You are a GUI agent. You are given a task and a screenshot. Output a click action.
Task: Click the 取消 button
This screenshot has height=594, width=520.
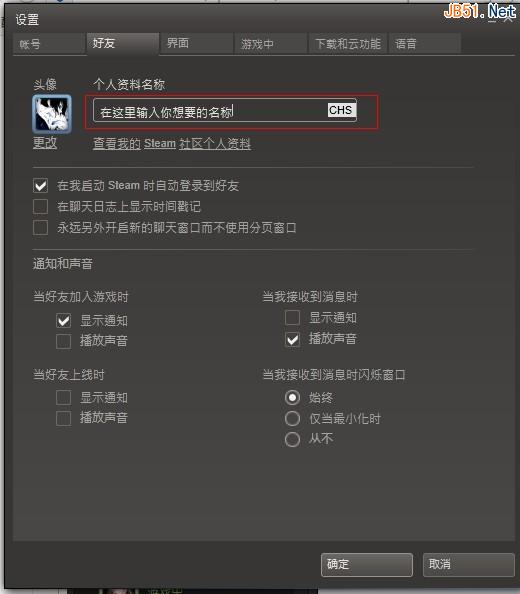pos(469,564)
